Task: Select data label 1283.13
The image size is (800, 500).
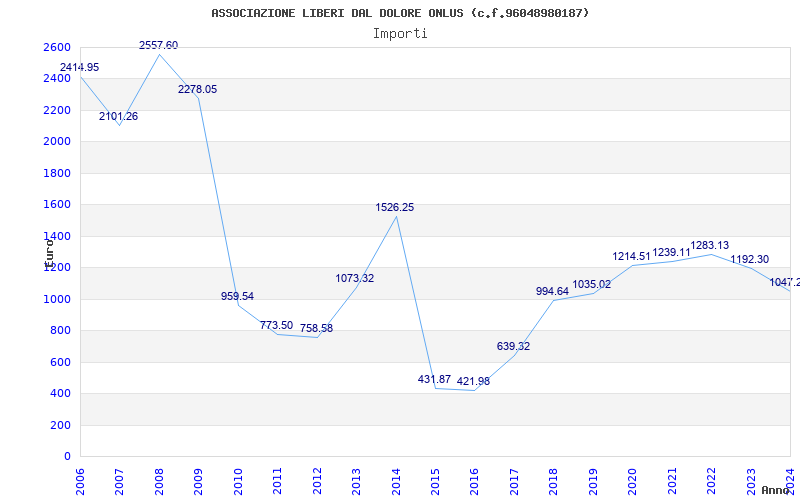Action: 710,245
